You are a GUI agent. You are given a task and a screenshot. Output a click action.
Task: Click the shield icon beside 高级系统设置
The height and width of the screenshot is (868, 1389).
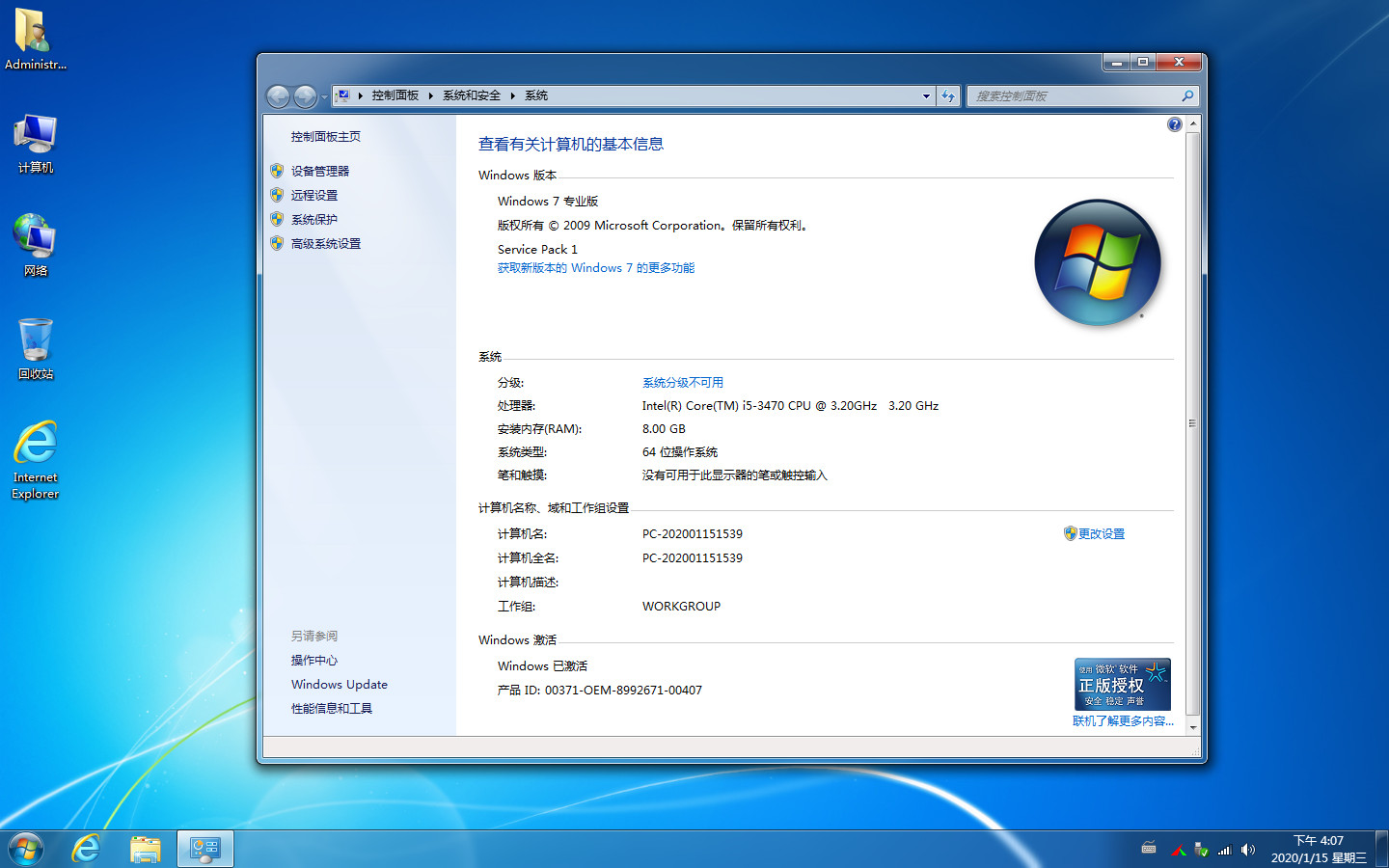[x=277, y=243]
